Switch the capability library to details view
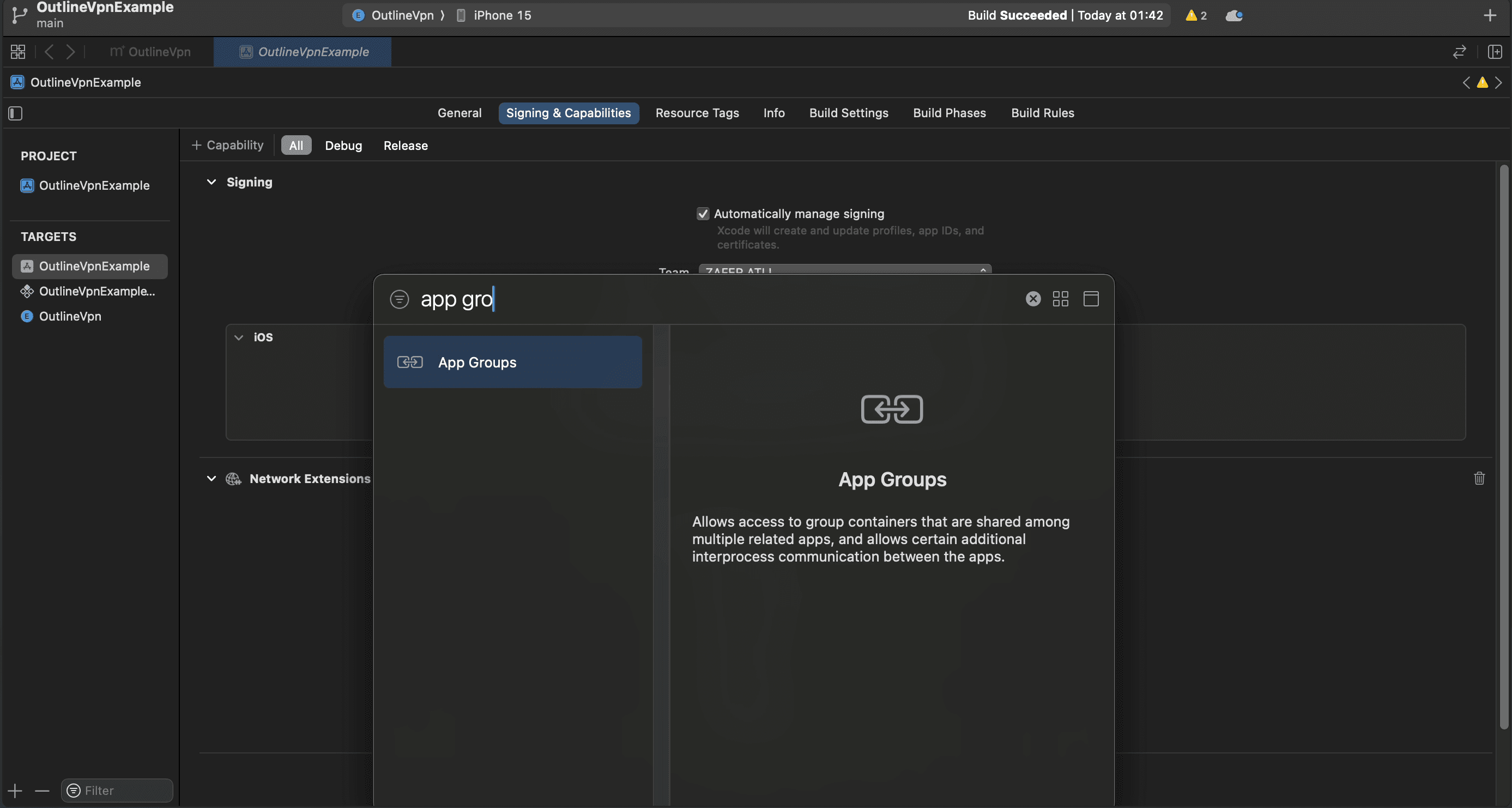Viewport: 1512px width, 808px height. point(1091,299)
